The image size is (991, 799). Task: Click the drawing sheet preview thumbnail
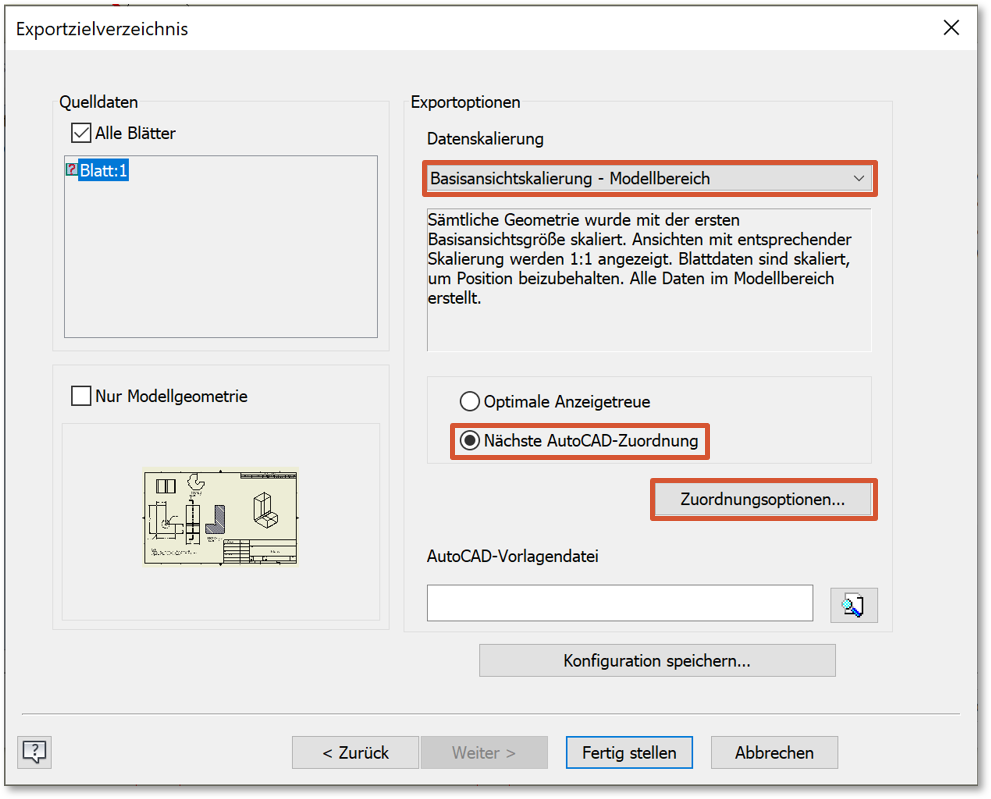tap(221, 517)
